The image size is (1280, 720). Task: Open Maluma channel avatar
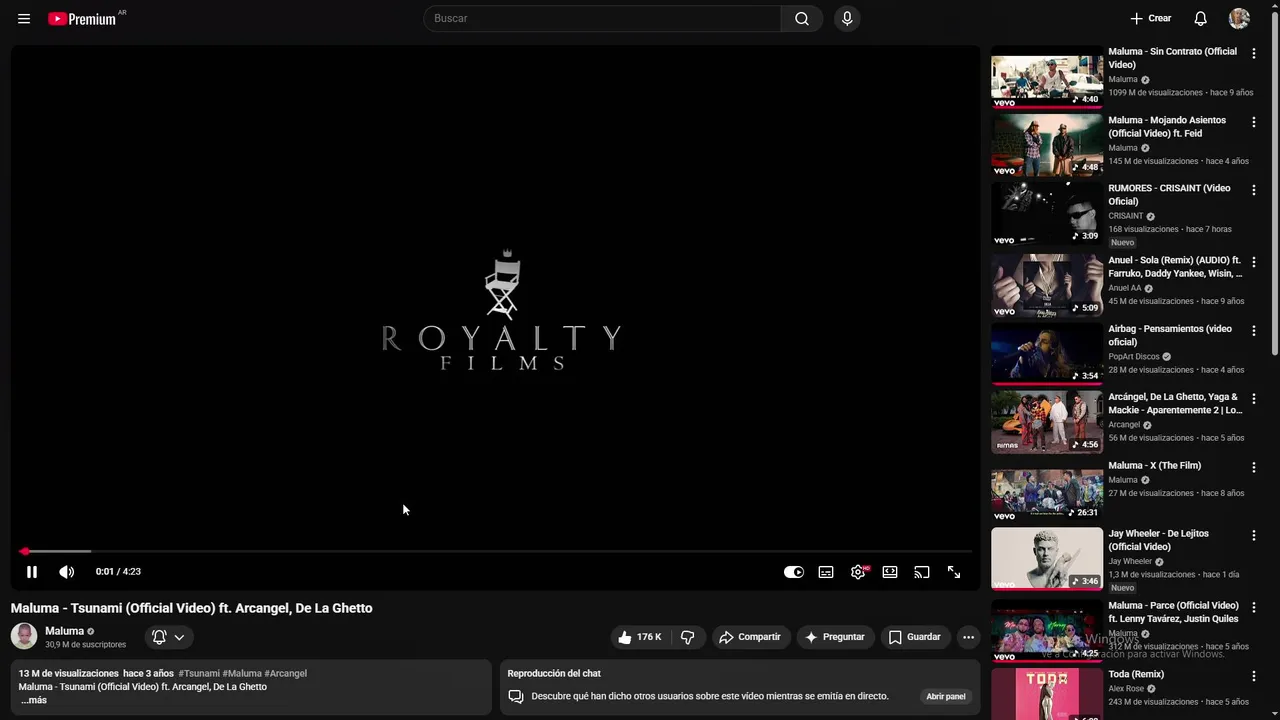coord(24,636)
